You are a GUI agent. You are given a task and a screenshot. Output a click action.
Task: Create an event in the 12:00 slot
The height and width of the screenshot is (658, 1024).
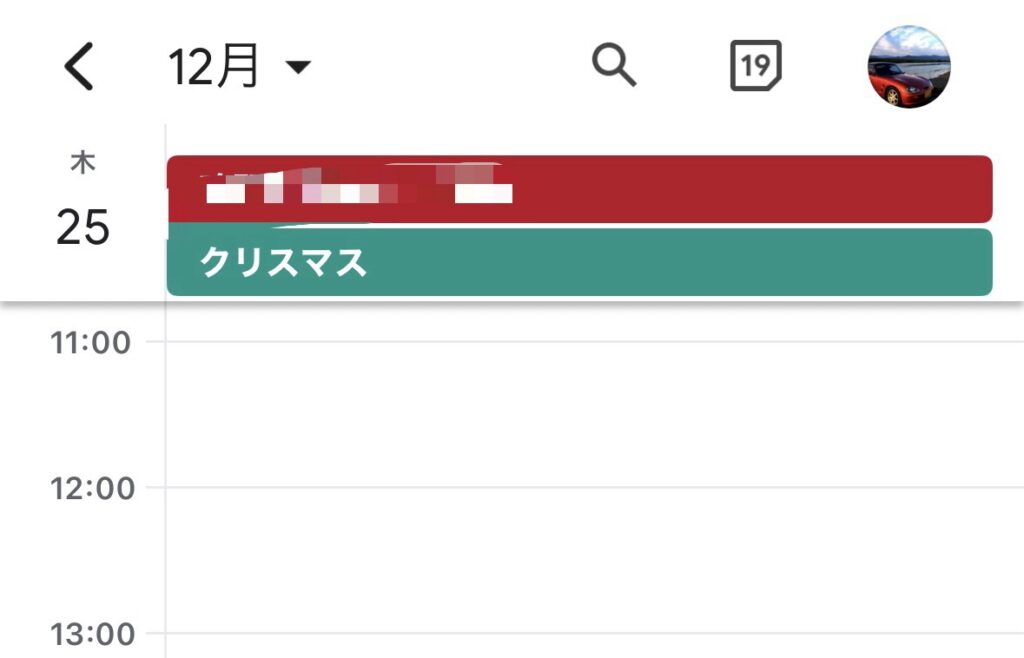point(594,559)
